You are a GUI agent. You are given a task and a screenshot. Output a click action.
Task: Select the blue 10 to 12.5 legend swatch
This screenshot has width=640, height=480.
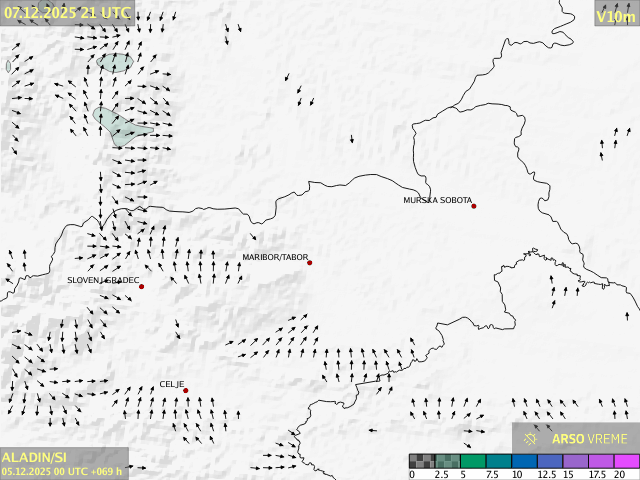pos(526,461)
